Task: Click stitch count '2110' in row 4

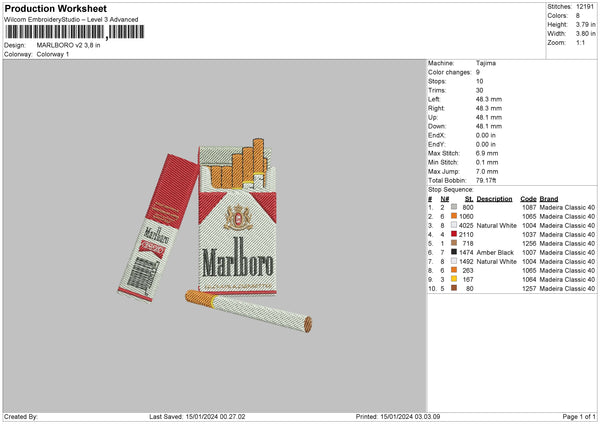Action: [466, 235]
